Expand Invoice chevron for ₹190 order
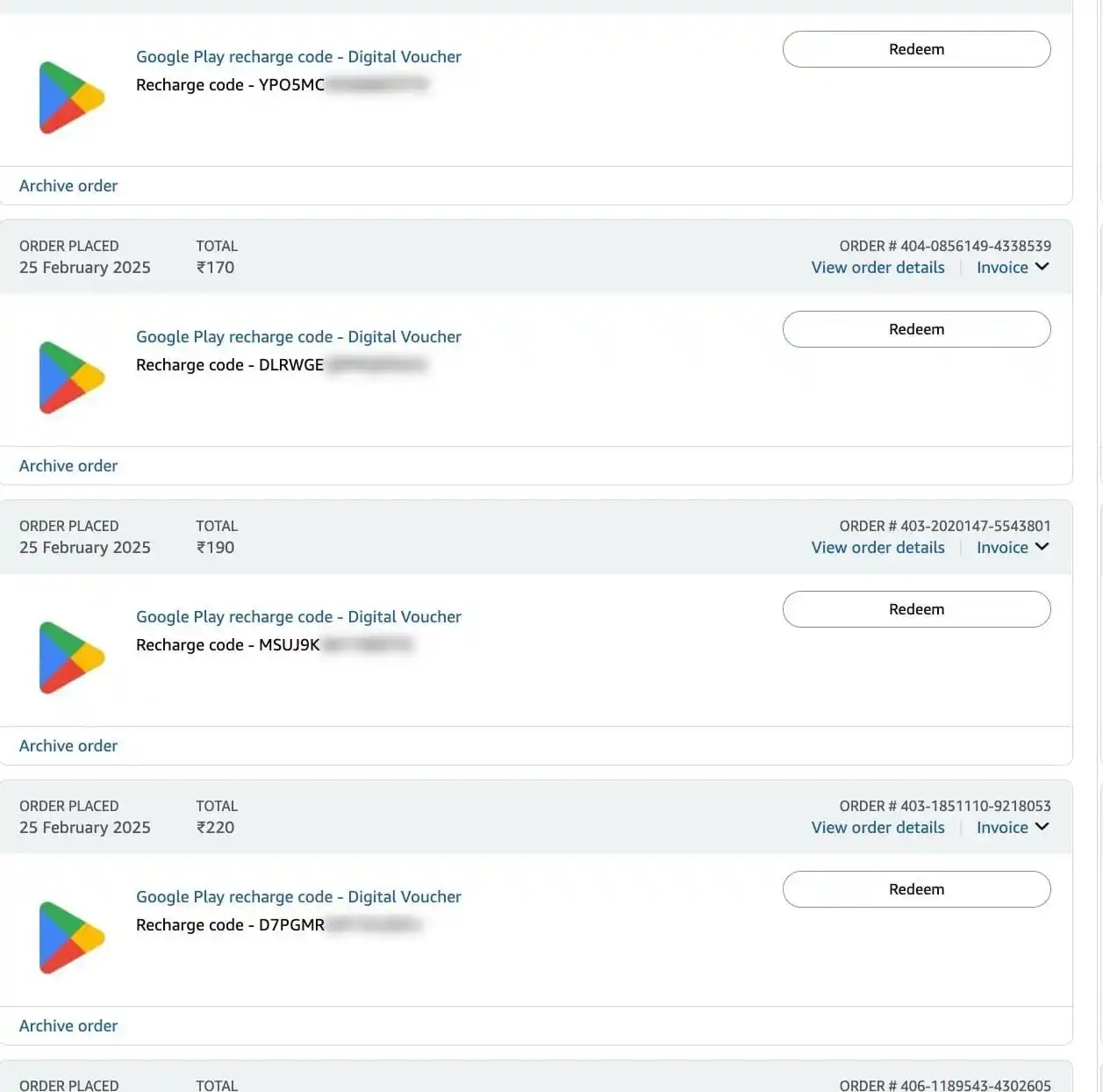 (1042, 547)
